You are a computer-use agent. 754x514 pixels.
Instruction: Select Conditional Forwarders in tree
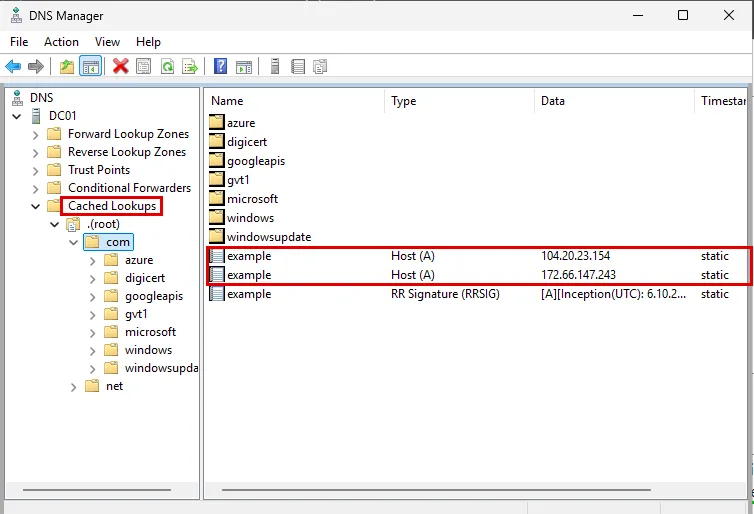click(129, 188)
